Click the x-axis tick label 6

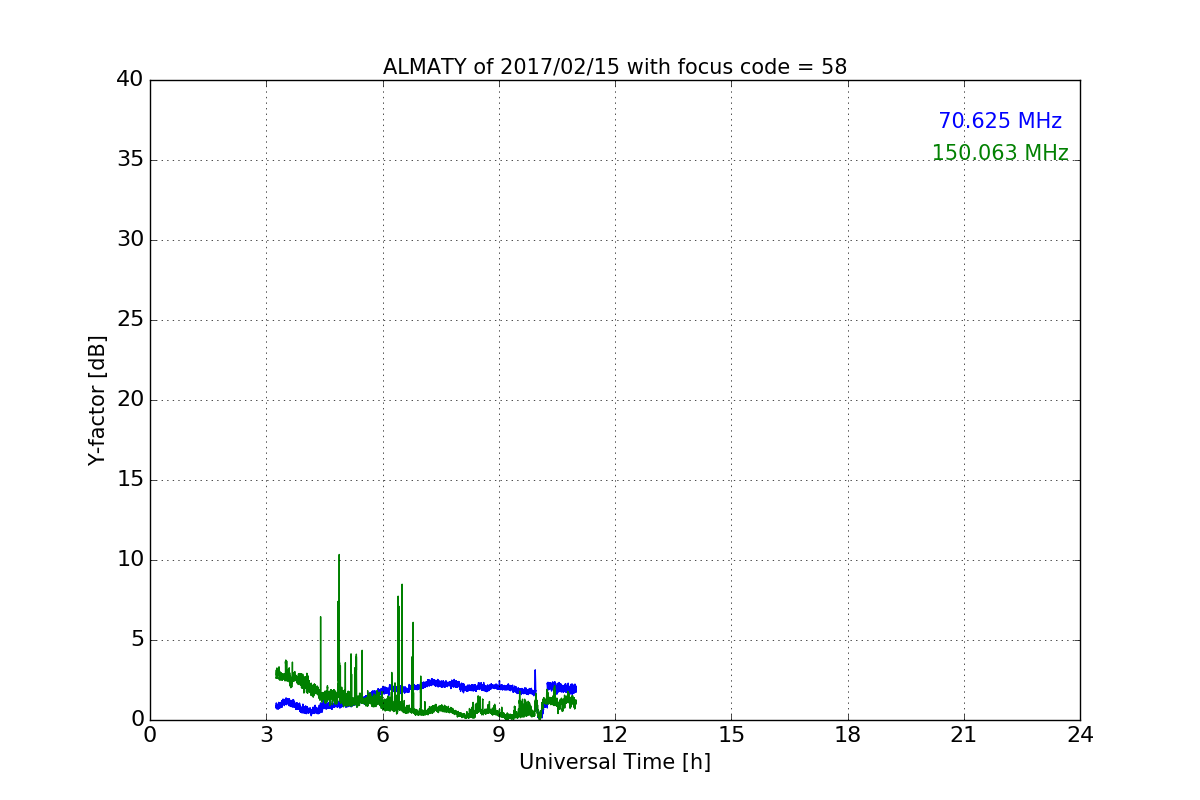click(383, 734)
